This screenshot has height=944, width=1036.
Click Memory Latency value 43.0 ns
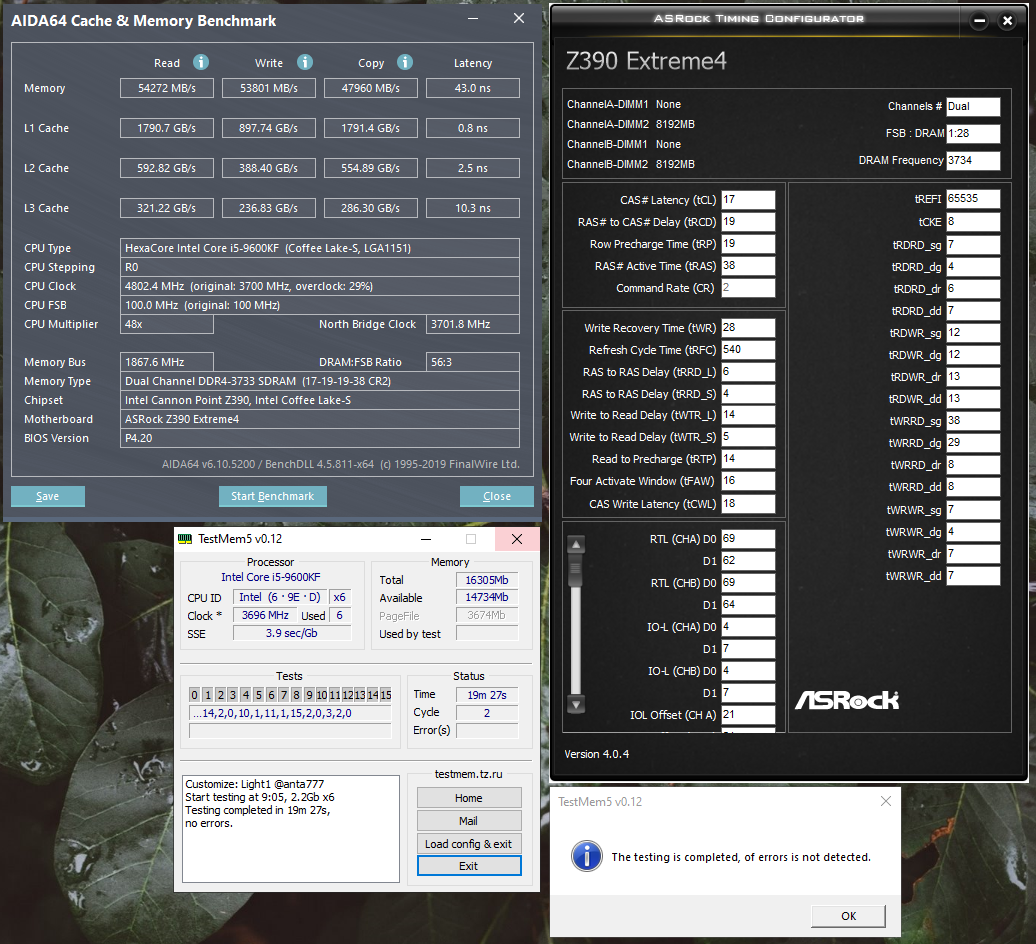pos(472,88)
